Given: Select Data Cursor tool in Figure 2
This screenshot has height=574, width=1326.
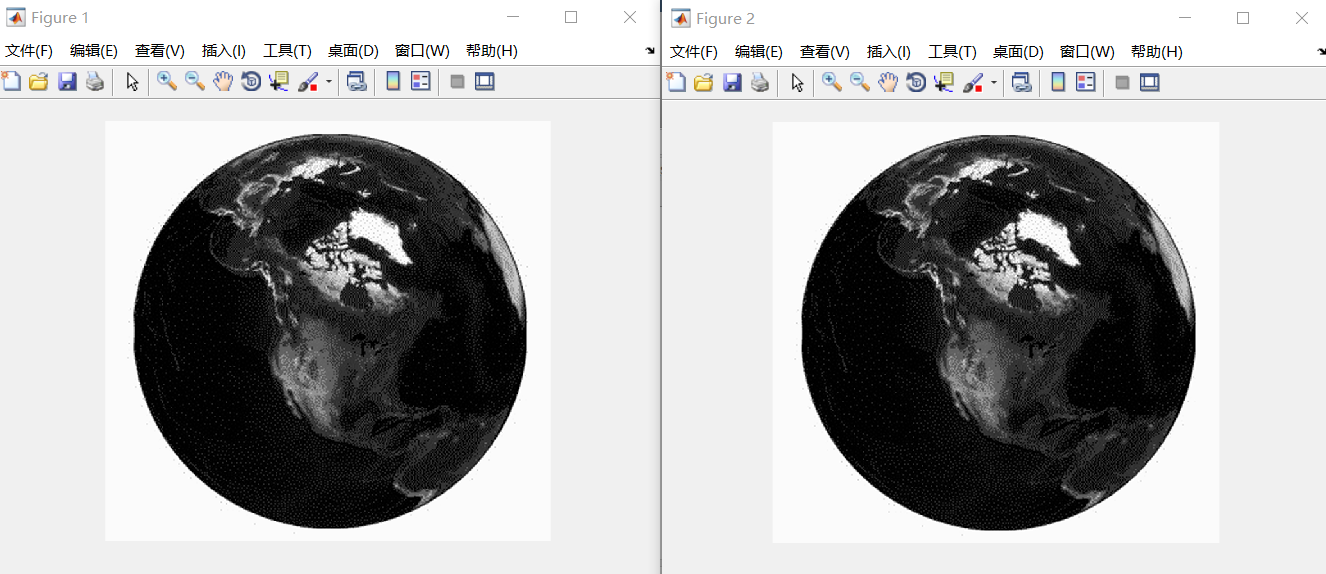Looking at the screenshot, I should [x=944, y=82].
